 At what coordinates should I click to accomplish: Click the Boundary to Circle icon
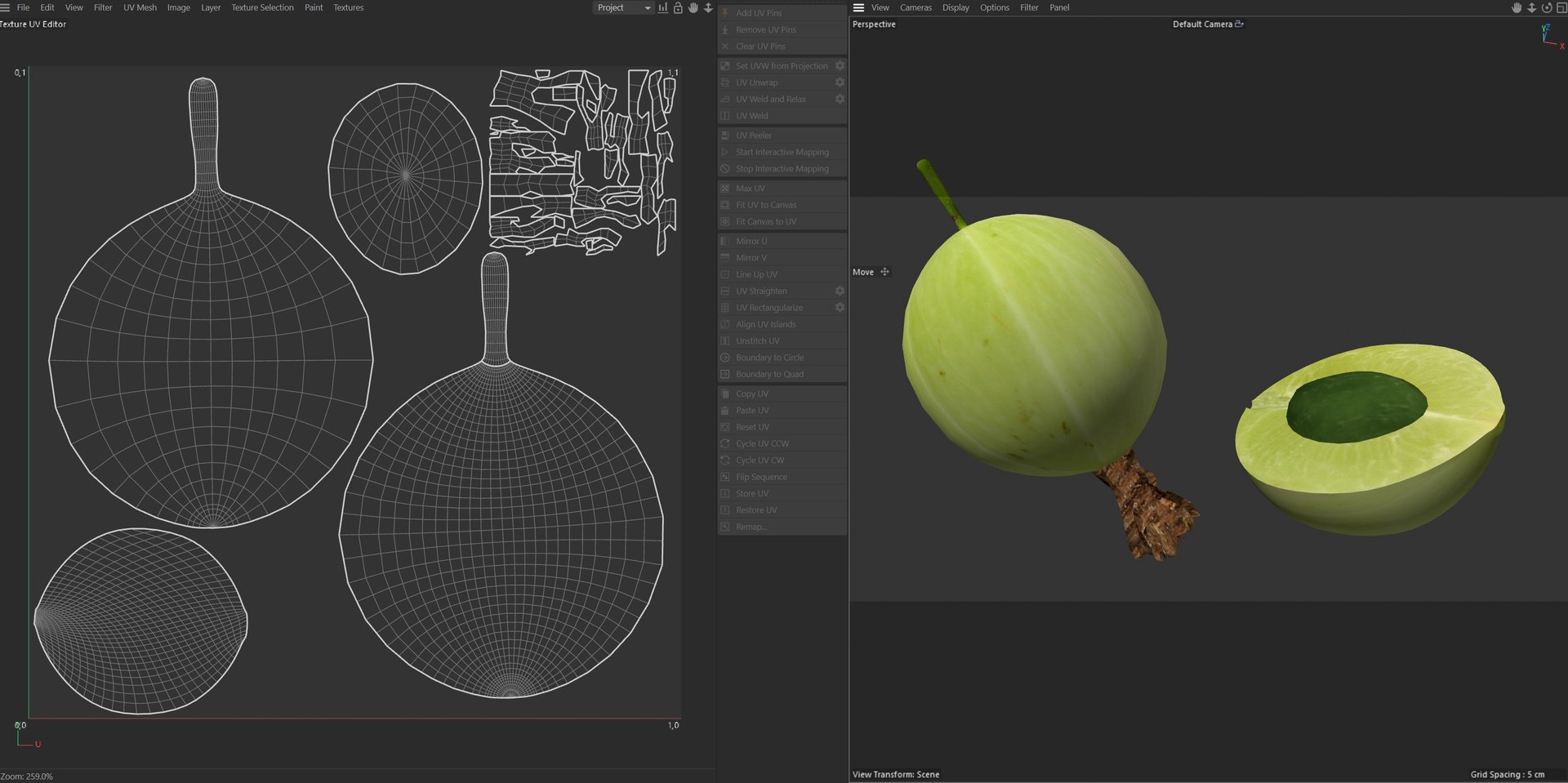click(x=725, y=358)
